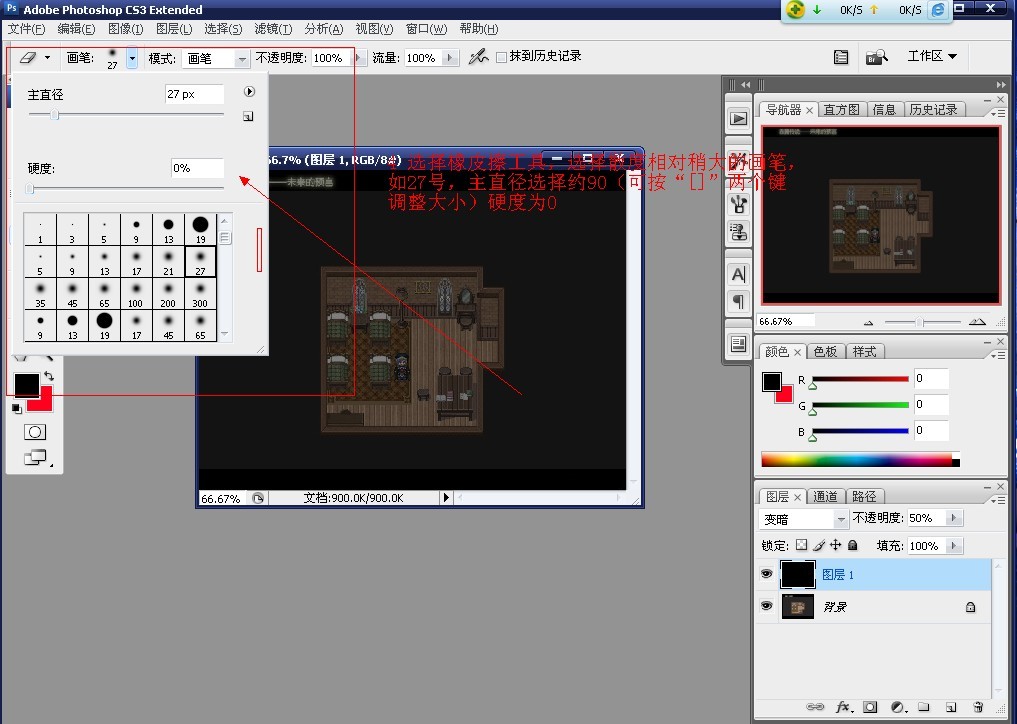Viewport: 1017px width, 724px height.
Task: Switch to the 通道 tab
Action: [x=825, y=497]
